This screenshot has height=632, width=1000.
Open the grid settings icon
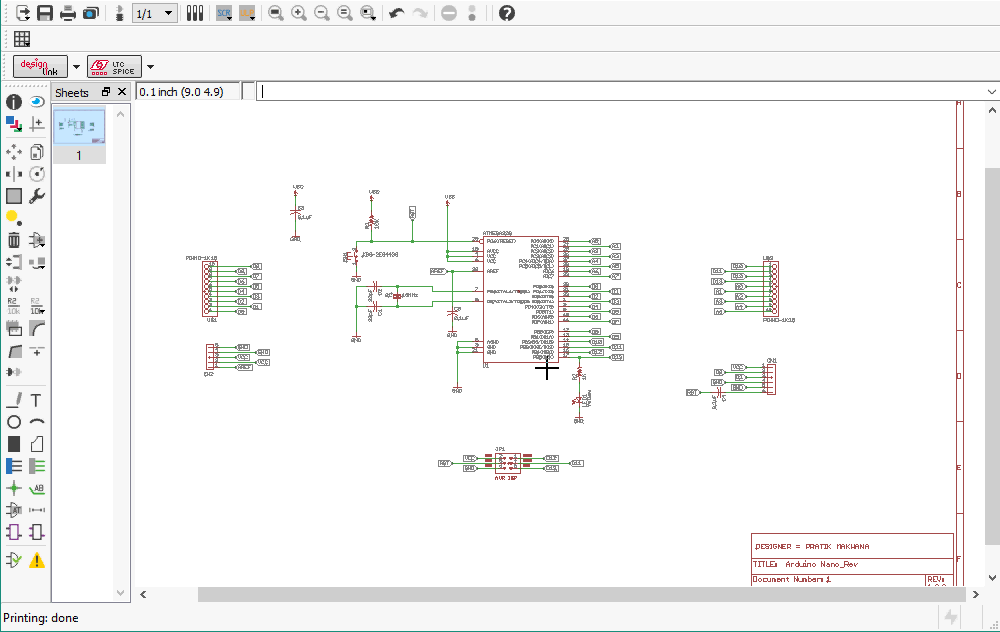tap(21, 38)
